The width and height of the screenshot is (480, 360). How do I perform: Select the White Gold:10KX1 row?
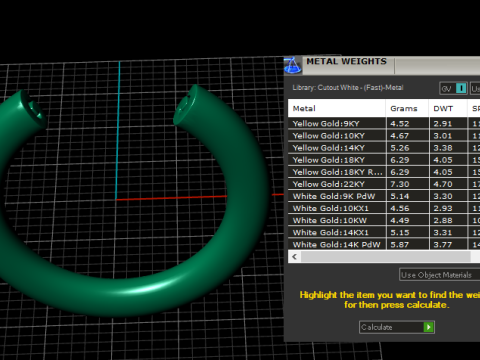point(384,208)
